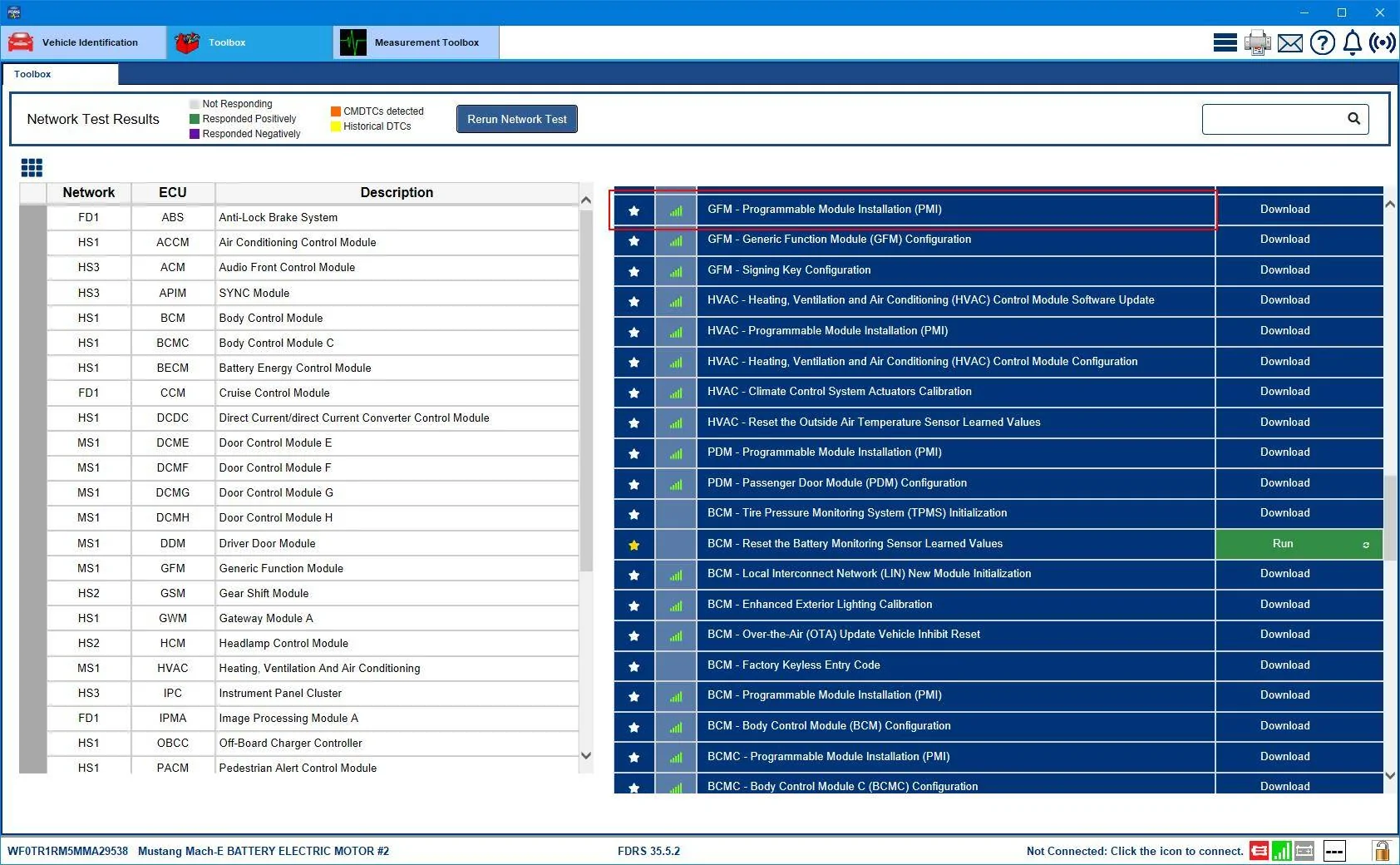The height and width of the screenshot is (865, 1400).
Task: Click down arrow of toolbox list scrollbar
Action: point(1390,775)
